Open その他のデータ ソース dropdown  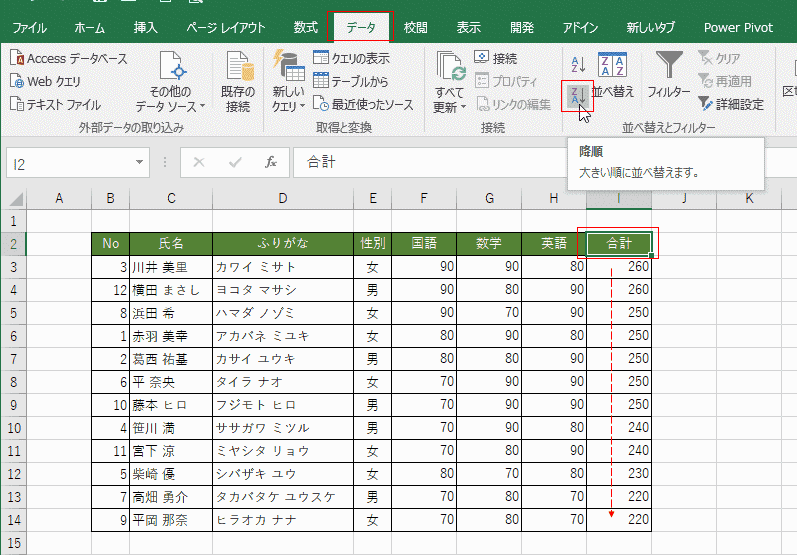click(170, 81)
